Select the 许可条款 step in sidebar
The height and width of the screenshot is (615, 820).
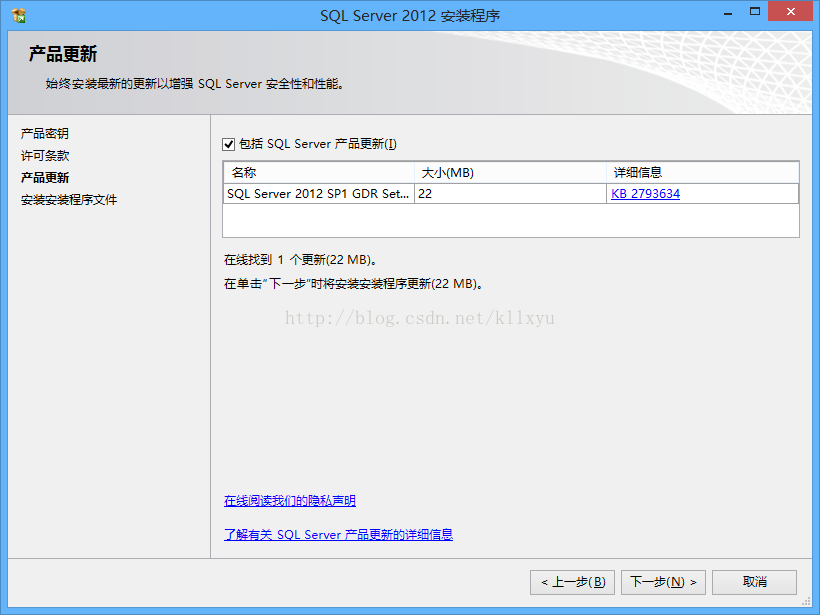44,155
